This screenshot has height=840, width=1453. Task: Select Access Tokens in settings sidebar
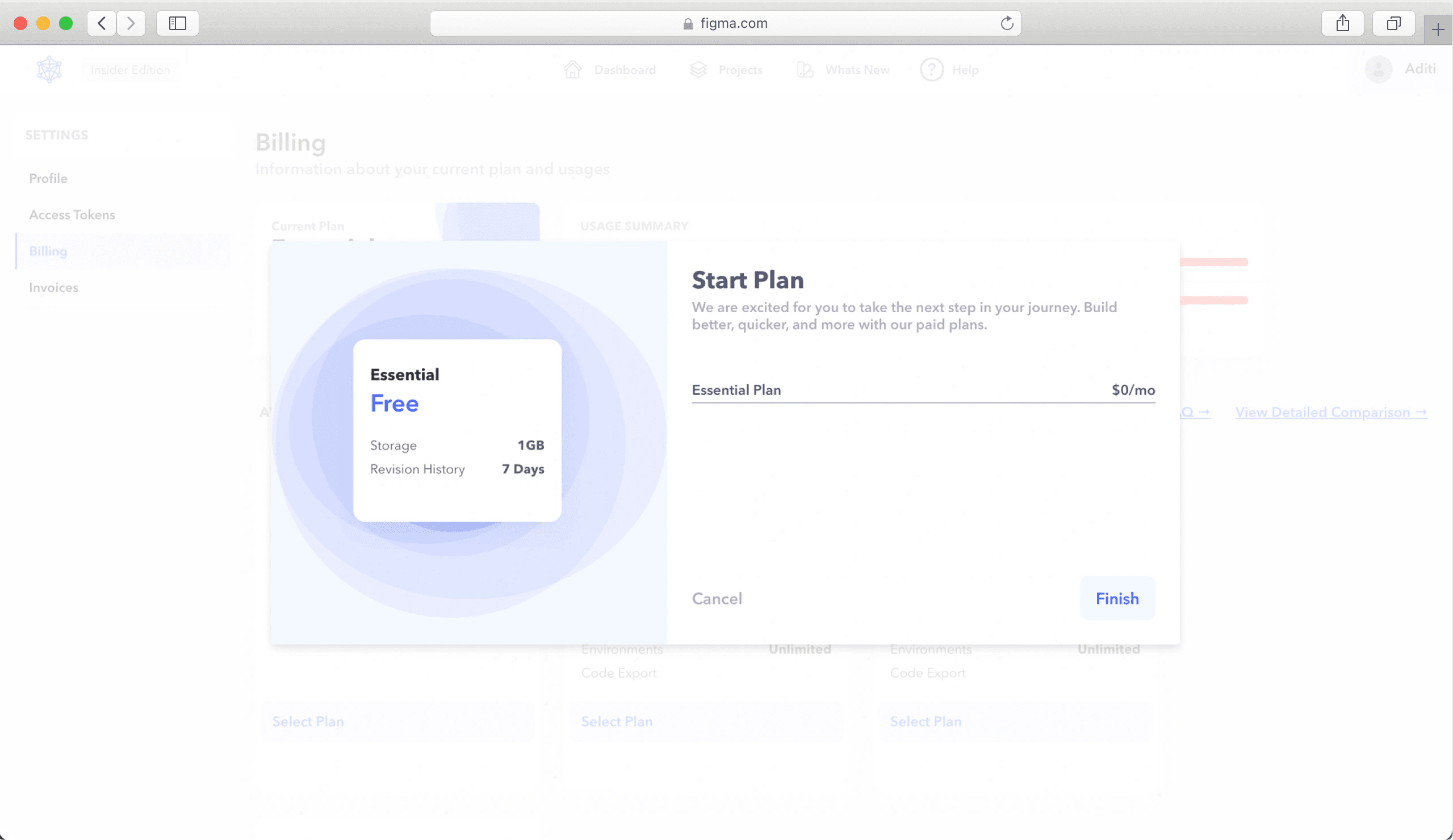coord(72,215)
